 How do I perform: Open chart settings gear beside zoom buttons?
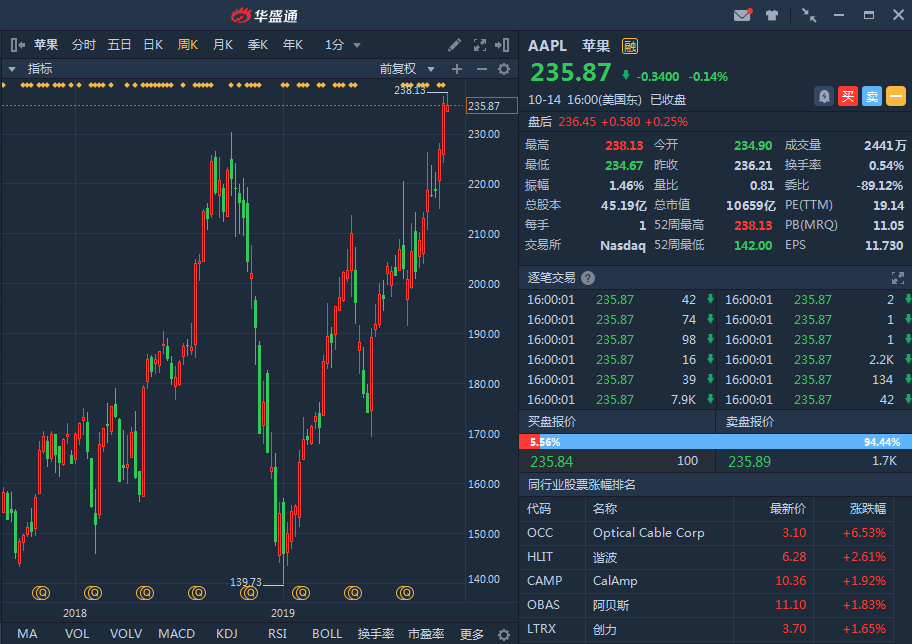504,69
